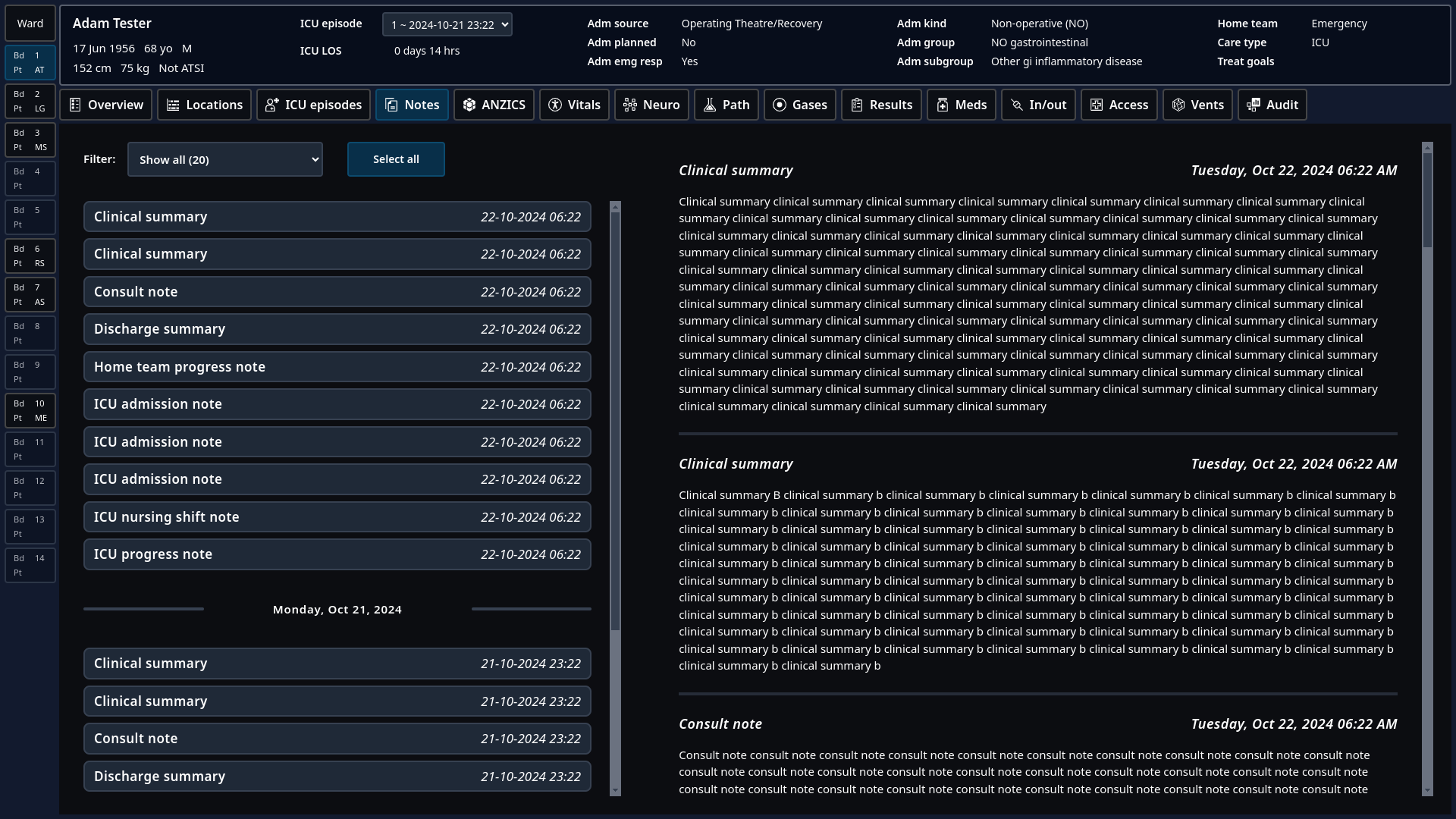This screenshot has height=819, width=1456.
Task: Open the ICU nursing shift note entry
Action: [x=337, y=517]
